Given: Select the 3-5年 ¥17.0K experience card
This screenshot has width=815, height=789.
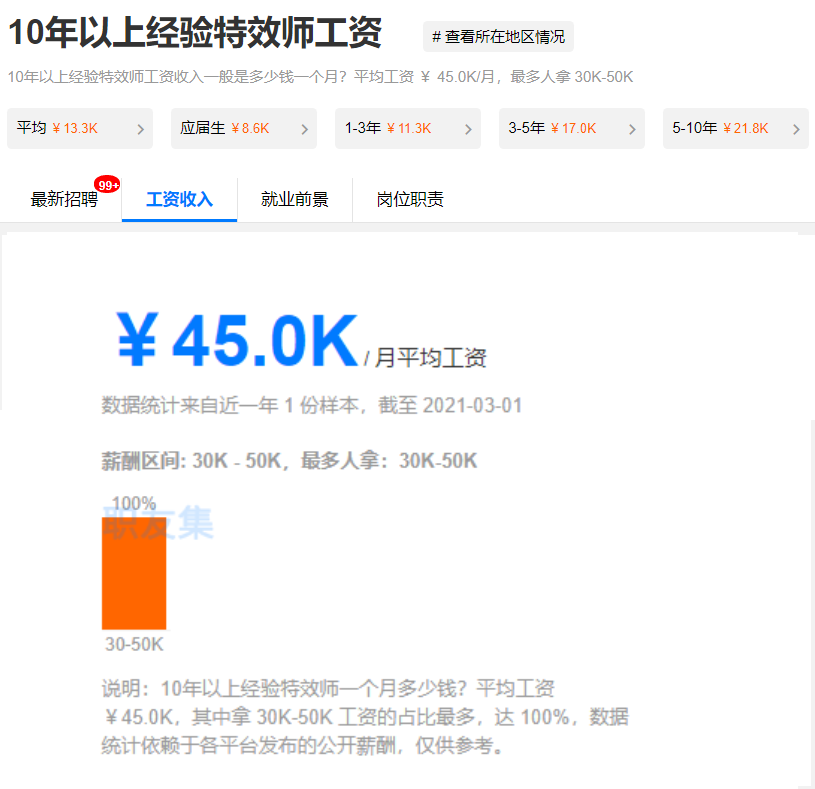Looking at the screenshot, I should (x=572, y=128).
